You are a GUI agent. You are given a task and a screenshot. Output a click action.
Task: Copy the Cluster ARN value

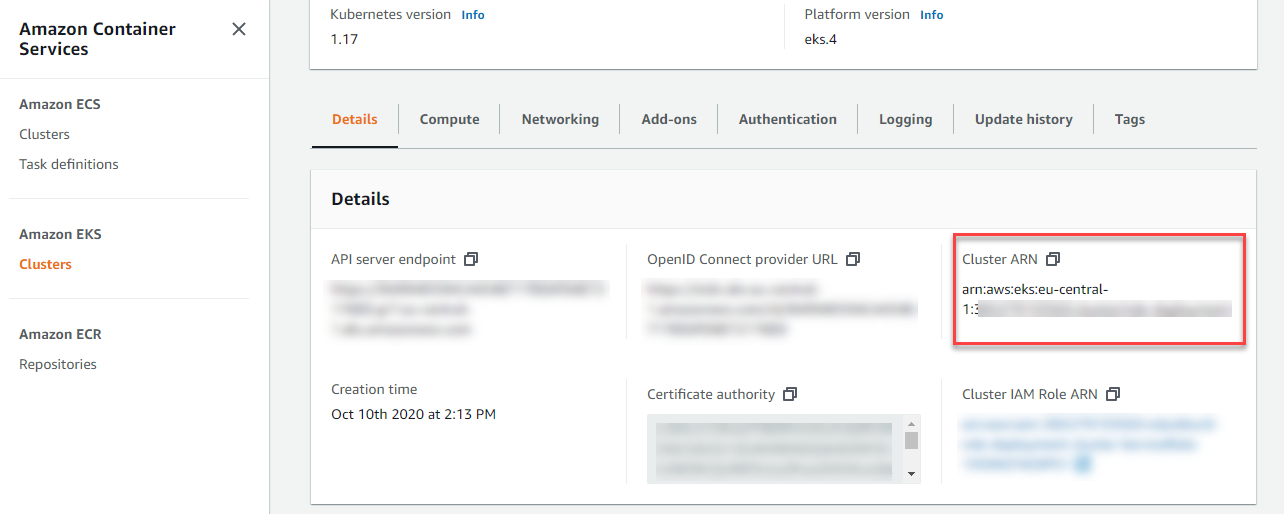click(1053, 259)
